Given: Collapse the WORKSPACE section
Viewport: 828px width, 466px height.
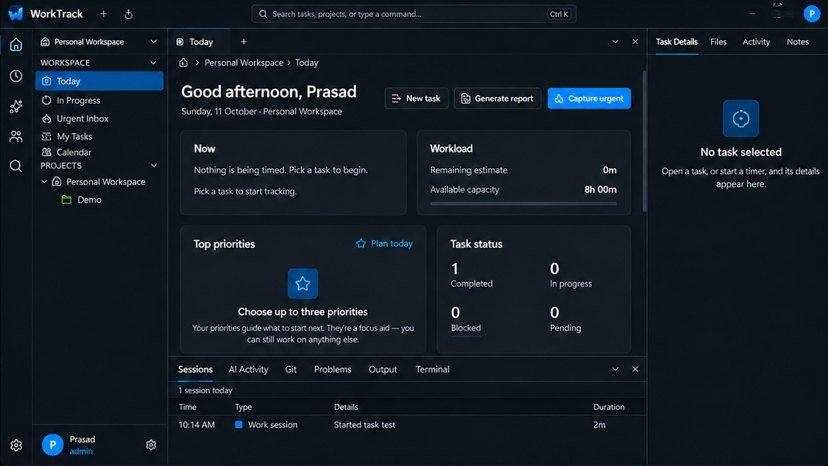Looking at the screenshot, I should [x=153, y=63].
